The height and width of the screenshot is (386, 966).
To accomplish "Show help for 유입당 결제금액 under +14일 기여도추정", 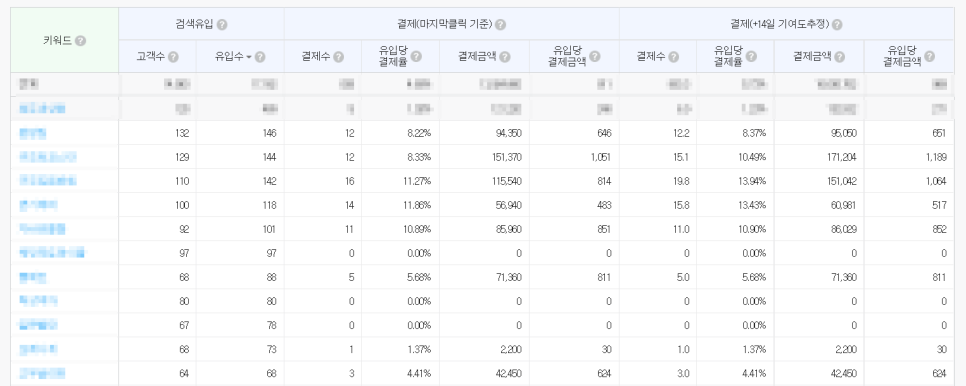I will 929,56.
